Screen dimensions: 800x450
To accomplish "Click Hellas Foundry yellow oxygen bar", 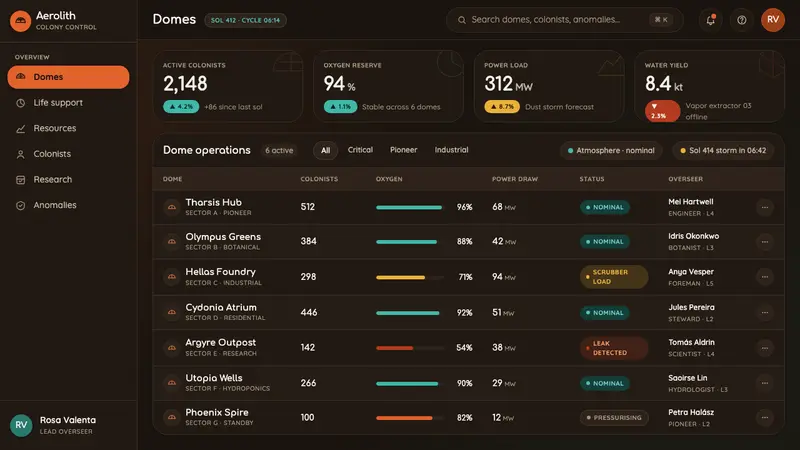I will point(410,277).
